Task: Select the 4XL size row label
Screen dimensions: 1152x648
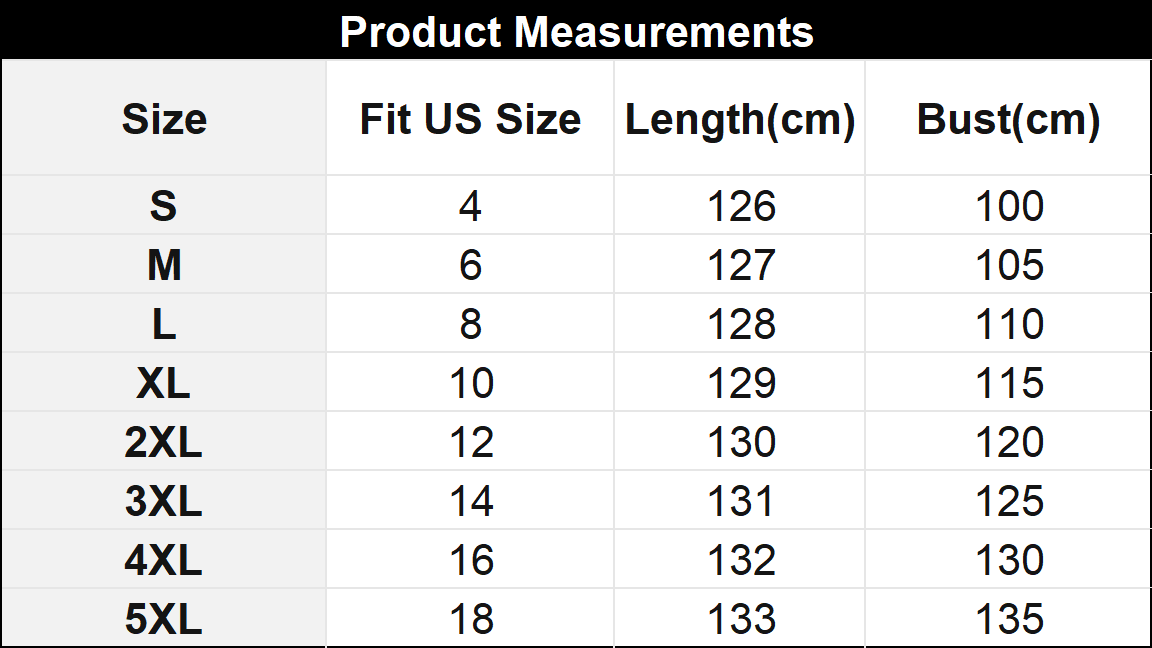Action: click(164, 561)
